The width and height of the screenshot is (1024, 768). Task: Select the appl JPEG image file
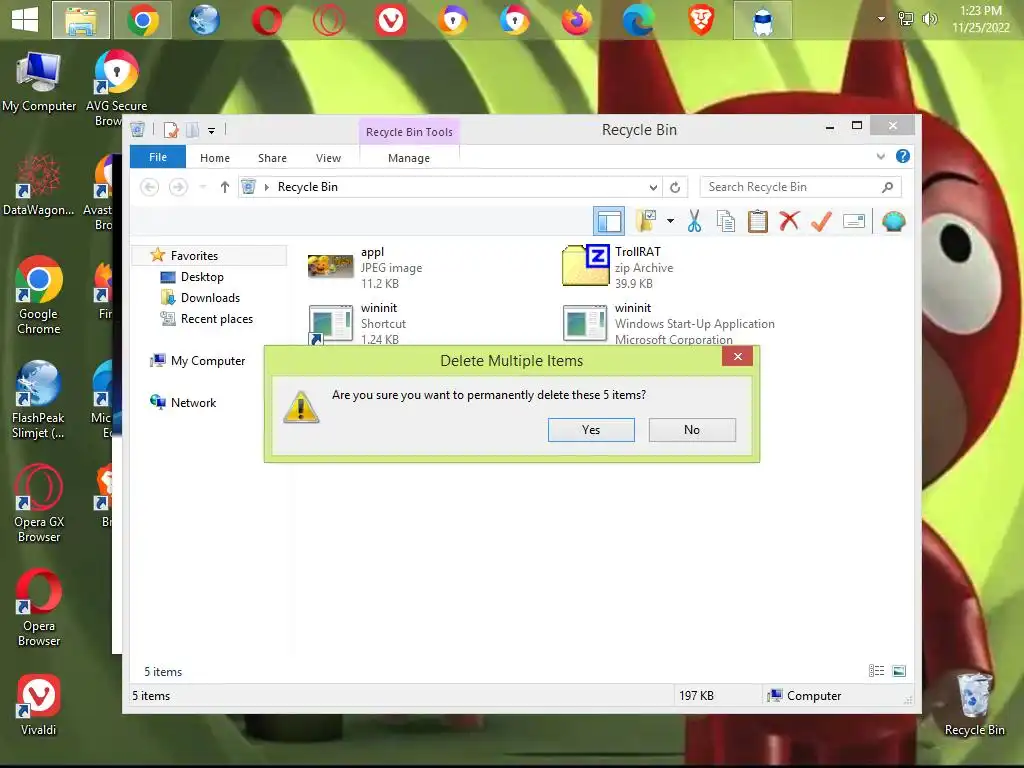pyautogui.click(x=366, y=268)
